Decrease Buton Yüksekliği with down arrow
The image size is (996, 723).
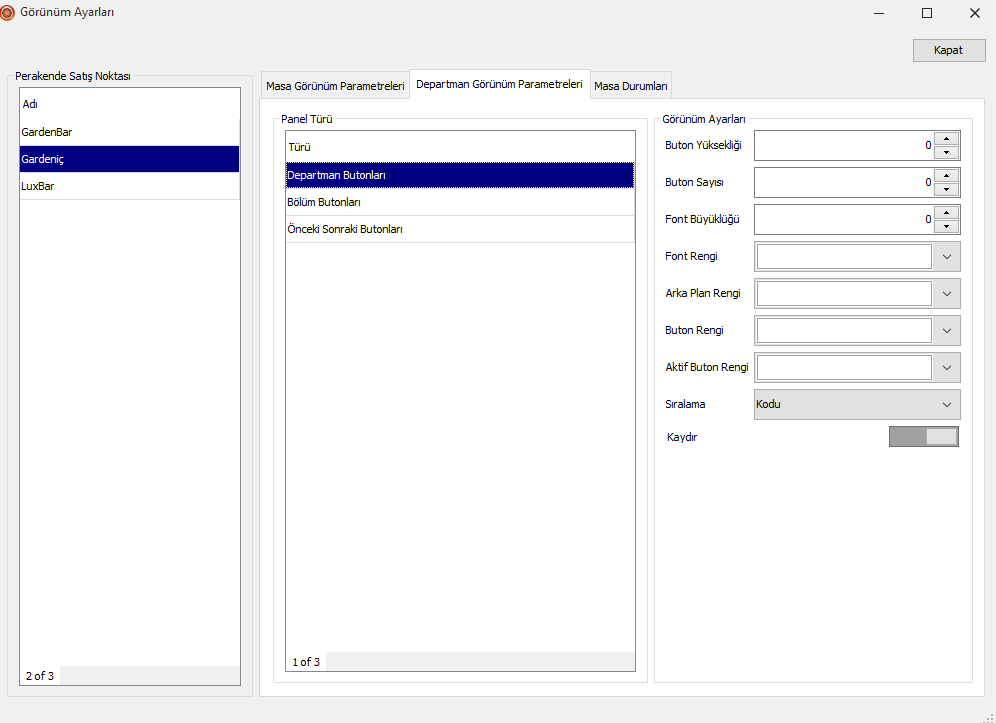[x=946, y=153]
